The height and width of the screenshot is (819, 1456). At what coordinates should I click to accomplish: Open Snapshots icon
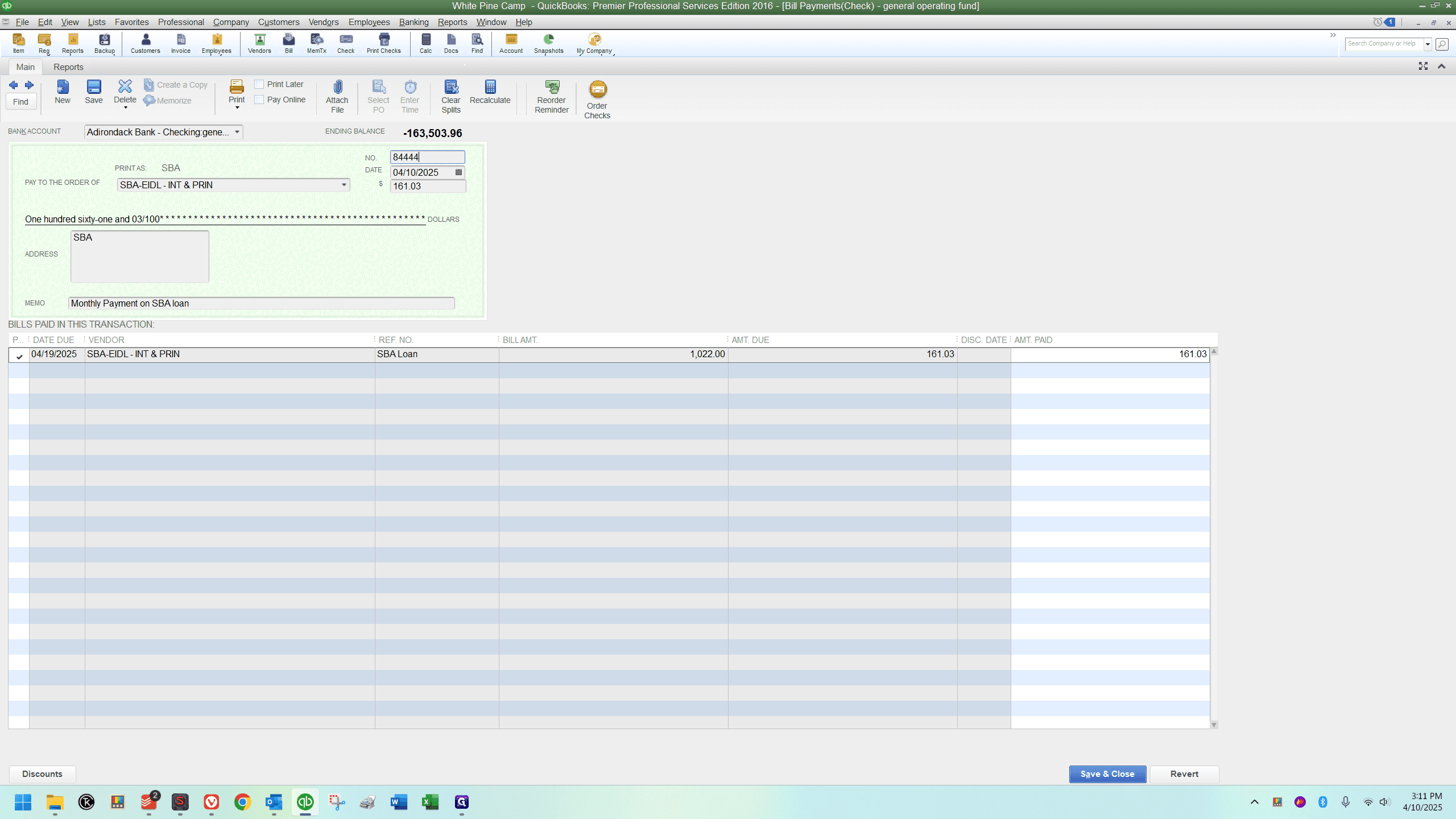(549, 43)
